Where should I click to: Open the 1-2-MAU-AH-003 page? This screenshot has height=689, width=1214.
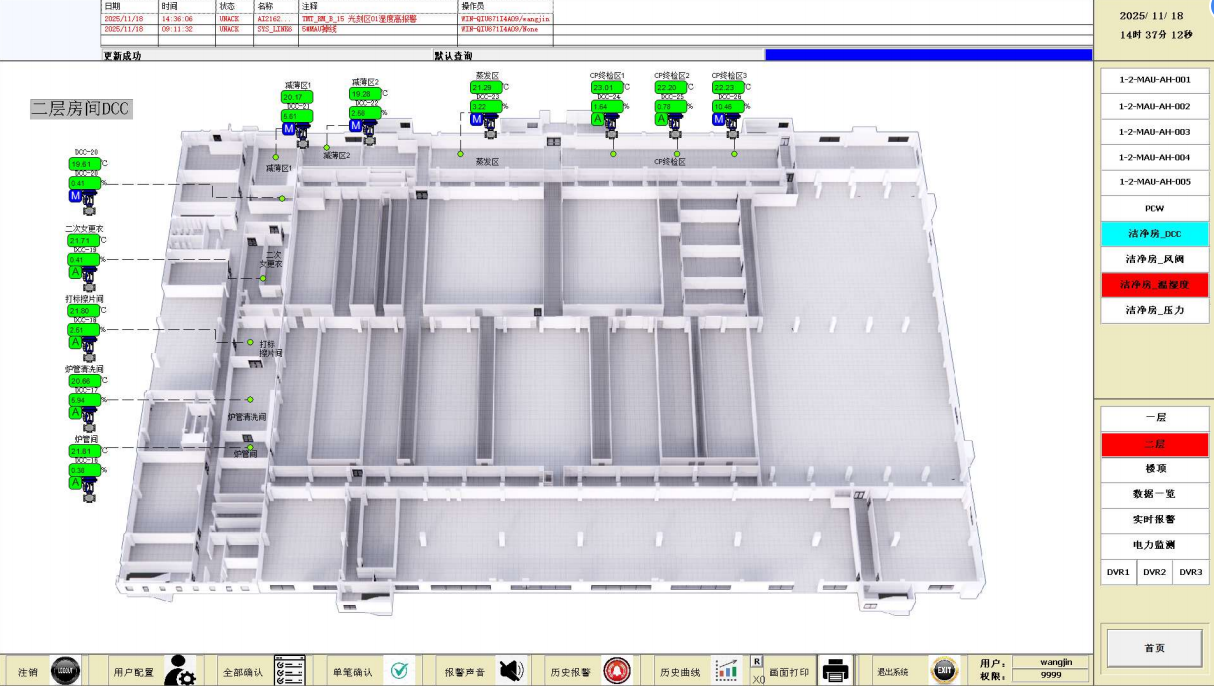coord(1155,132)
